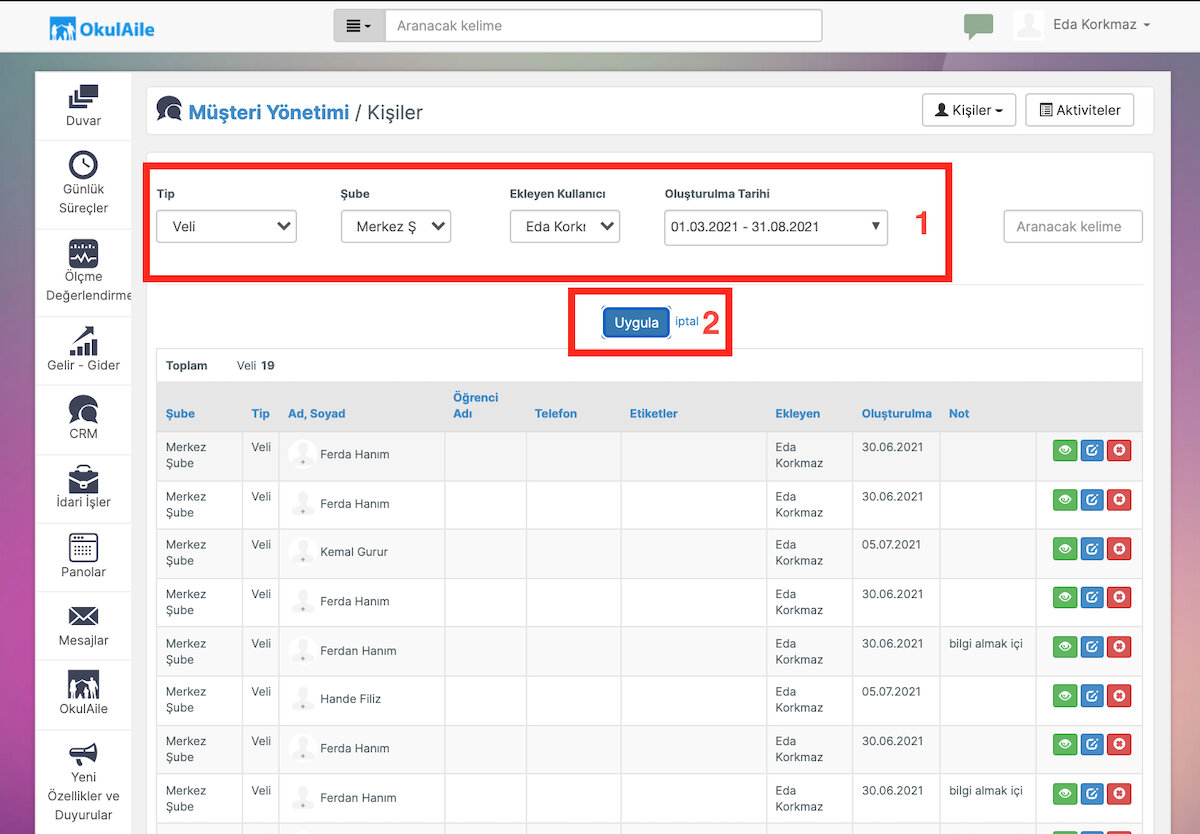Sort by the Şube column header
Screen dimensions: 1200x834
pyautogui.click(x=180, y=413)
